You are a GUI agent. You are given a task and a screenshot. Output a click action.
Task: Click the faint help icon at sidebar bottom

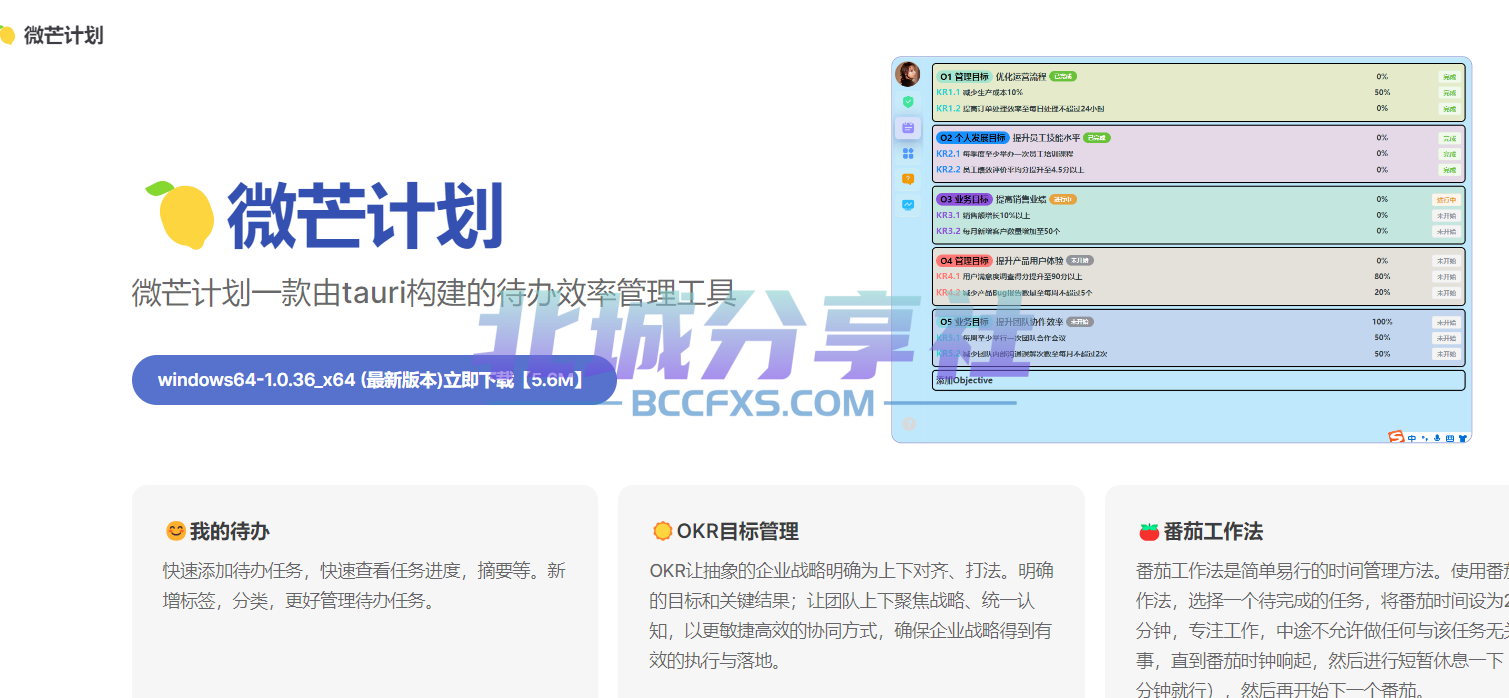[909, 424]
